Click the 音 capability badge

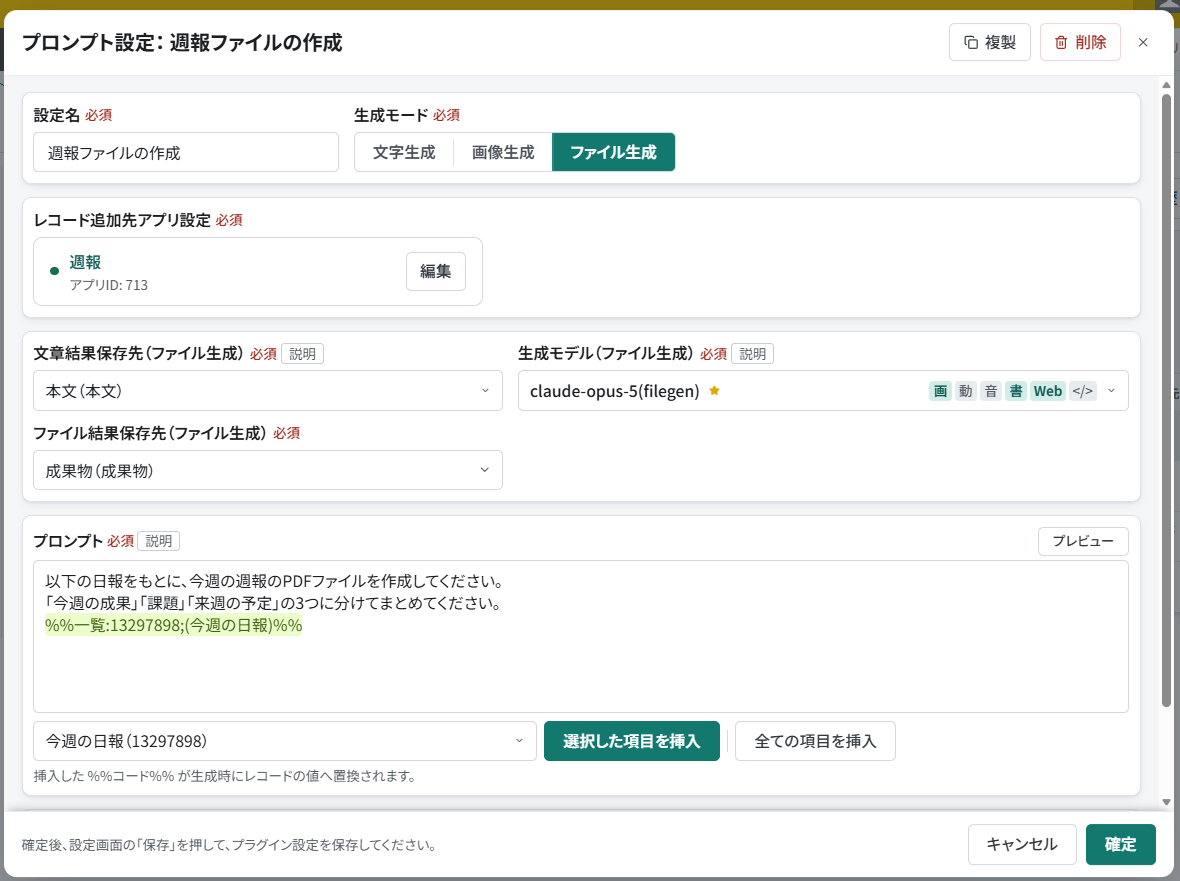point(991,391)
